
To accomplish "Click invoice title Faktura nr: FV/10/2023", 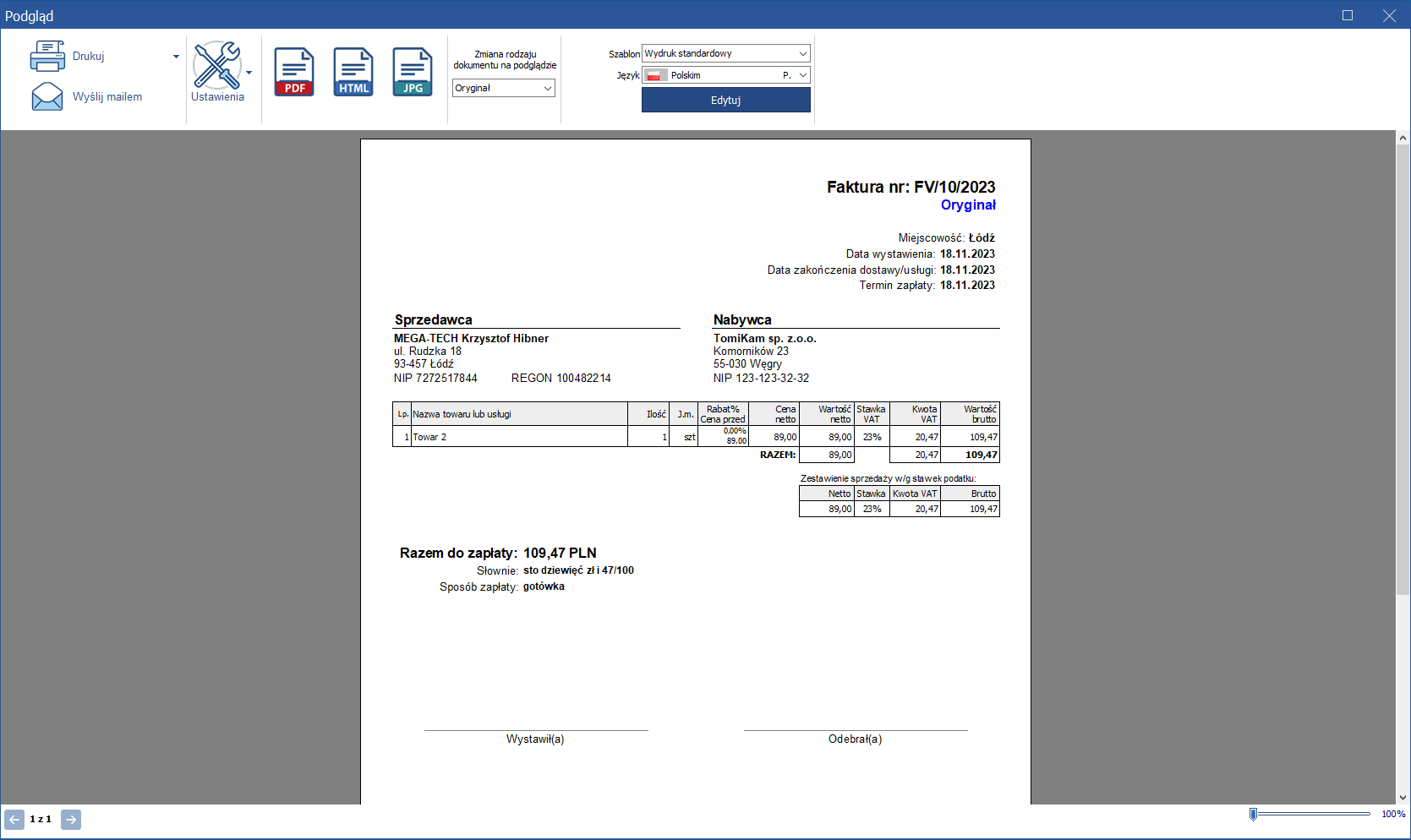I will click(x=911, y=187).
